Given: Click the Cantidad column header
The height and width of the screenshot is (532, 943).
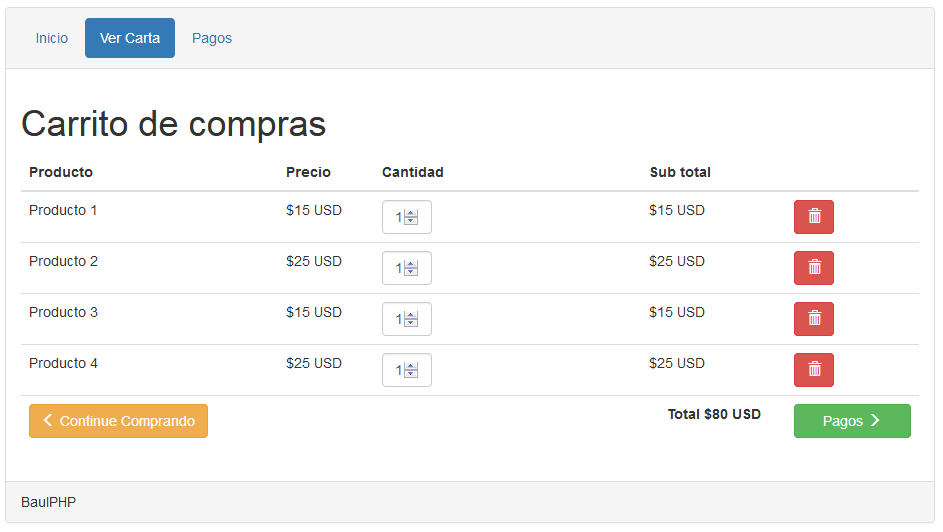Looking at the screenshot, I should (x=413, y=172).
